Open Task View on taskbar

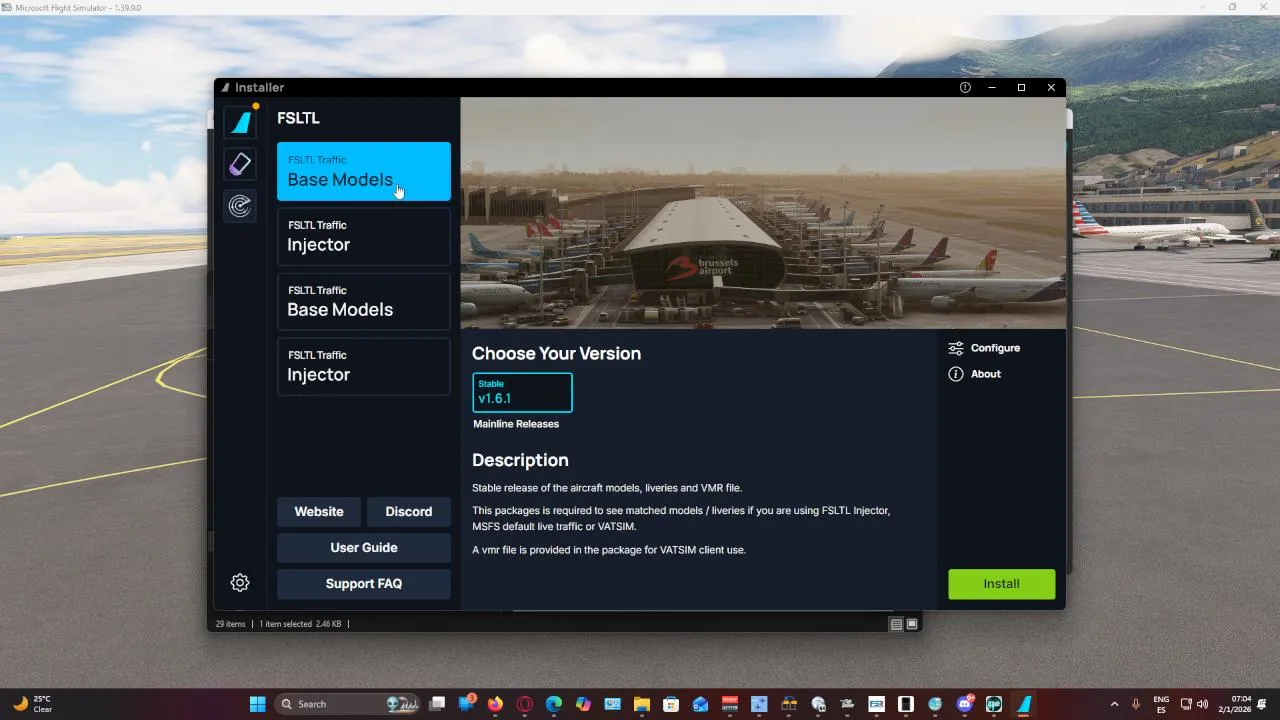pos(437,704)
